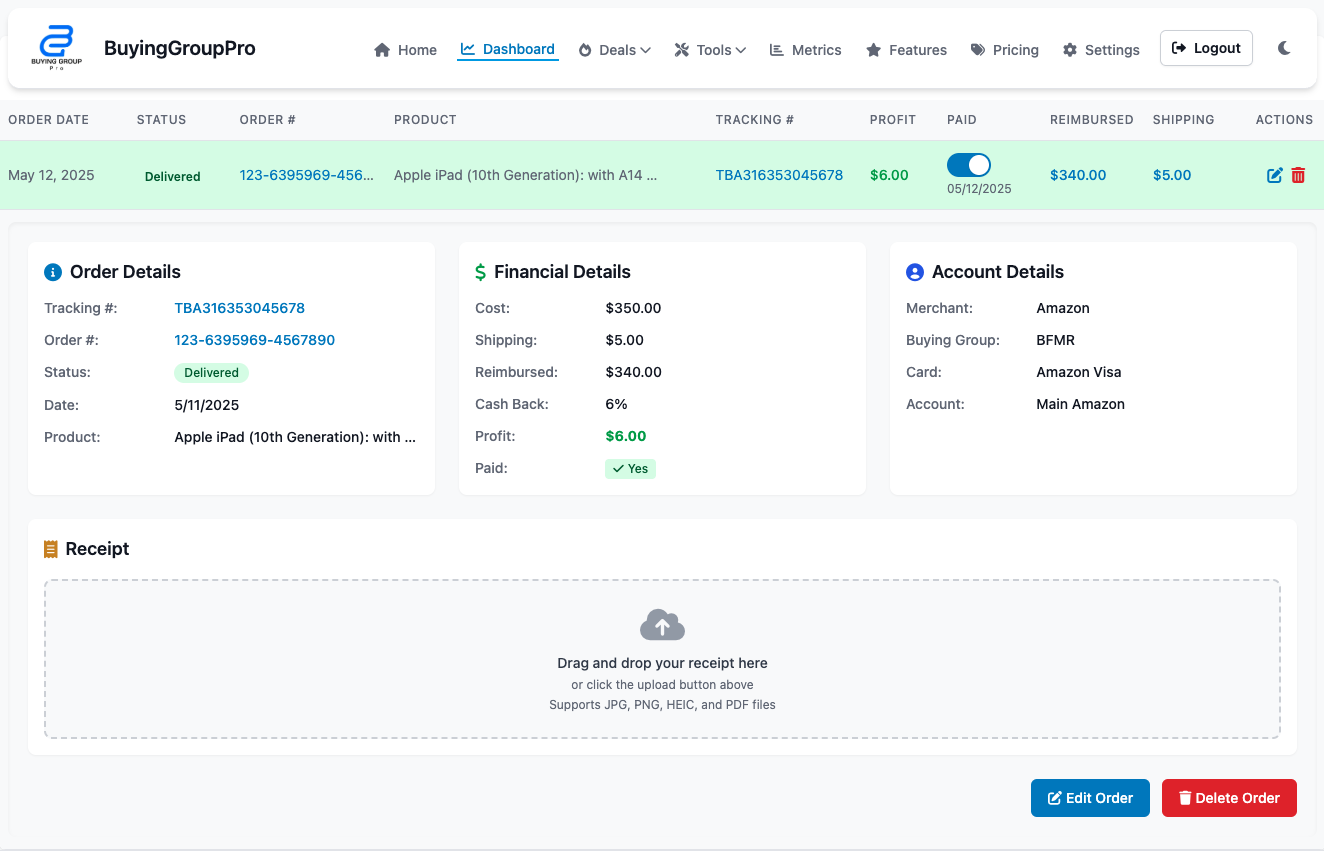Viewport: 1324px width, 852px height.
Task: Open tracking link in the table row
Action: tap(779, 175)
